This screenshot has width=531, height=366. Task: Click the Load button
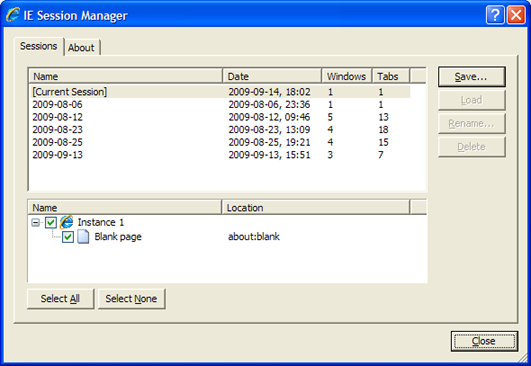tap(471, 100)
